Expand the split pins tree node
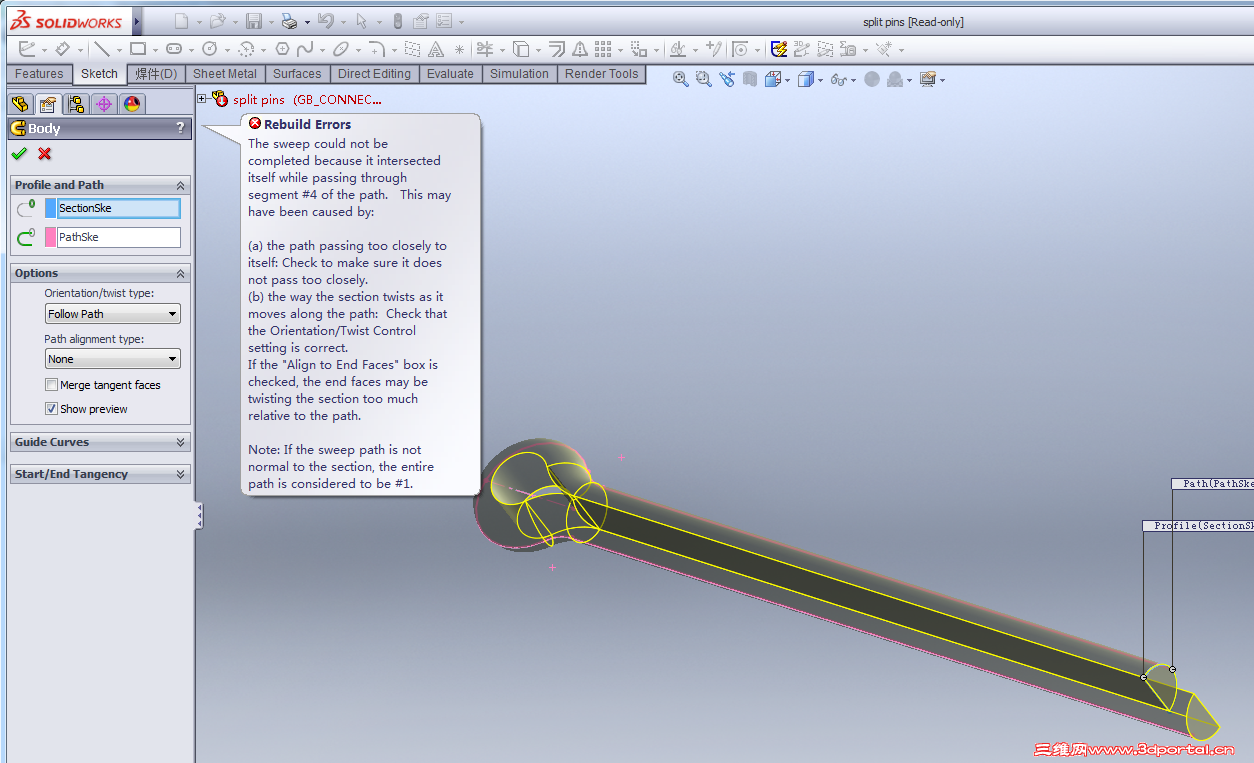The height and width of the screenshot is (763, 1254). pyautogui.click(x=202, y=98)
